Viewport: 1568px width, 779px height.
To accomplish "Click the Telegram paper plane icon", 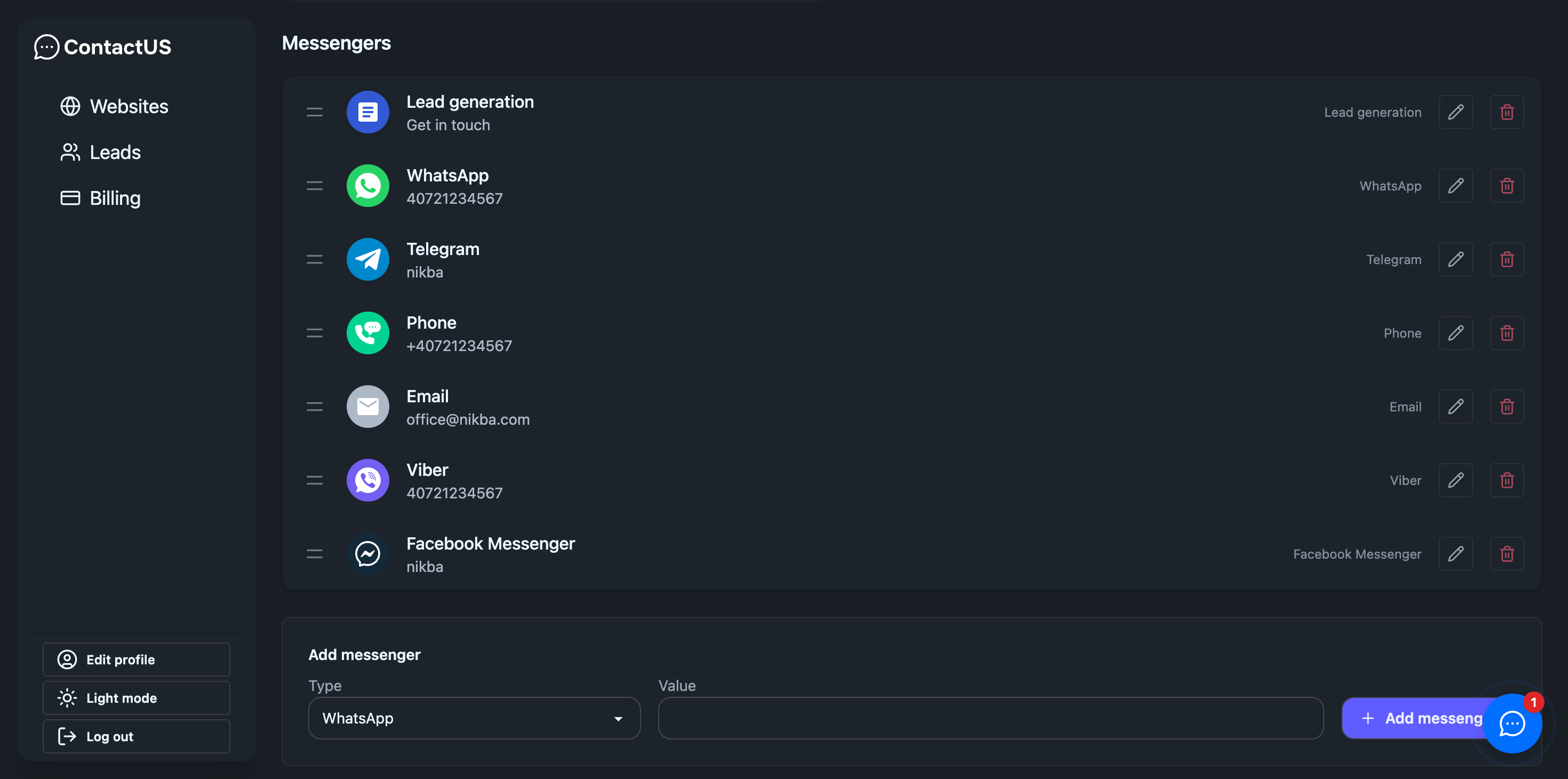I will coord(367,259).
